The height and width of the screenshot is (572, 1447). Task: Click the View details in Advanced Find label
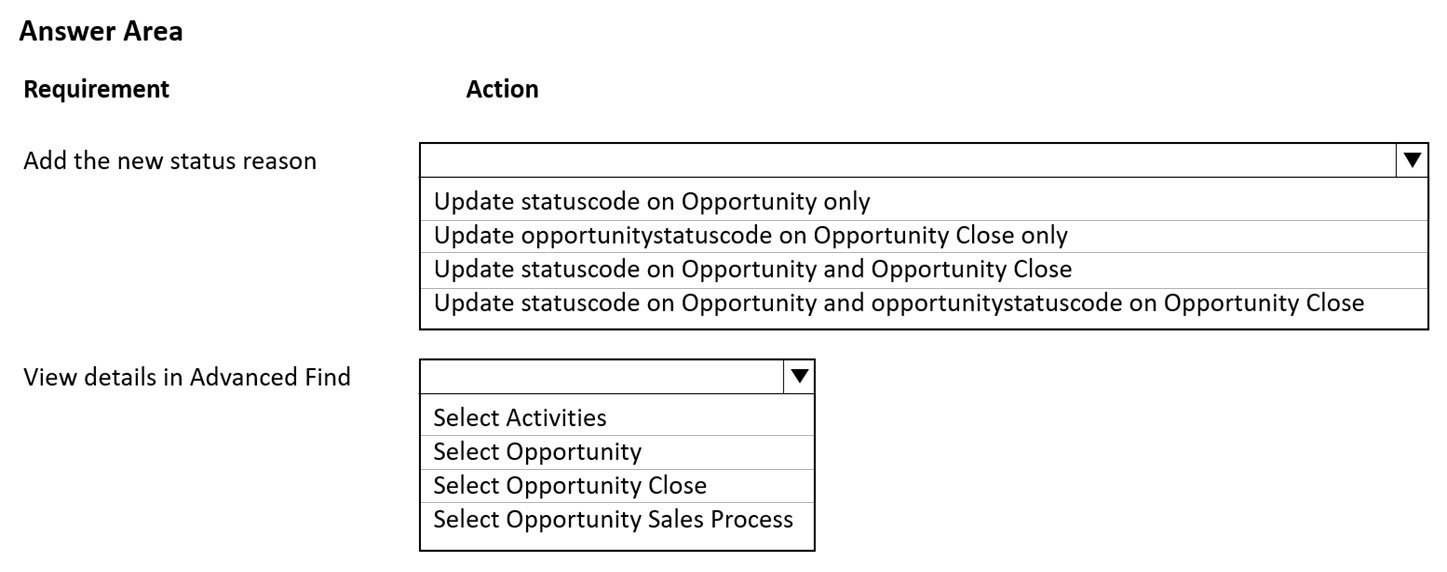point(187,377)
